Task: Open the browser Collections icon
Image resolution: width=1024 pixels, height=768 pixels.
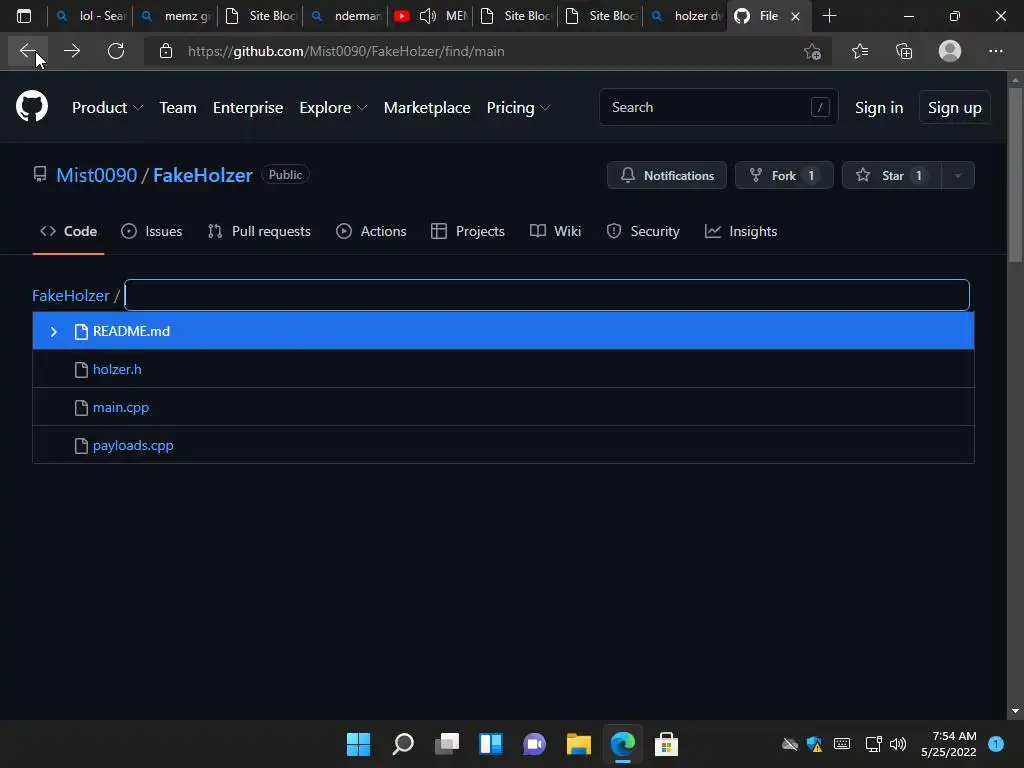Action: (x=904, y=51)
